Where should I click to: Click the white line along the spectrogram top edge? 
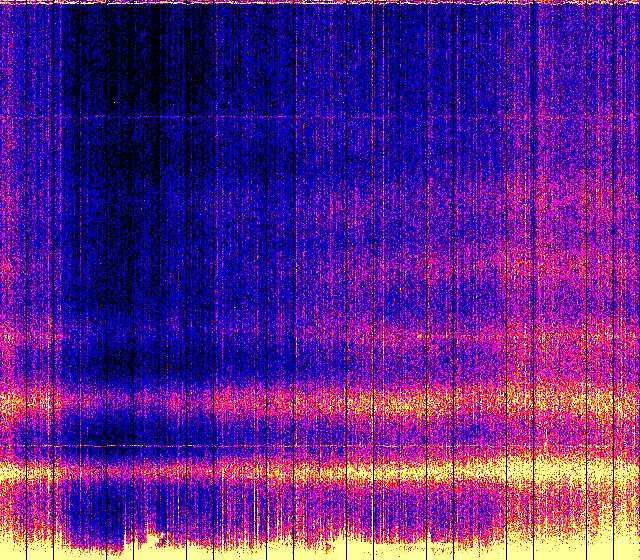click(x=320, y=3)
